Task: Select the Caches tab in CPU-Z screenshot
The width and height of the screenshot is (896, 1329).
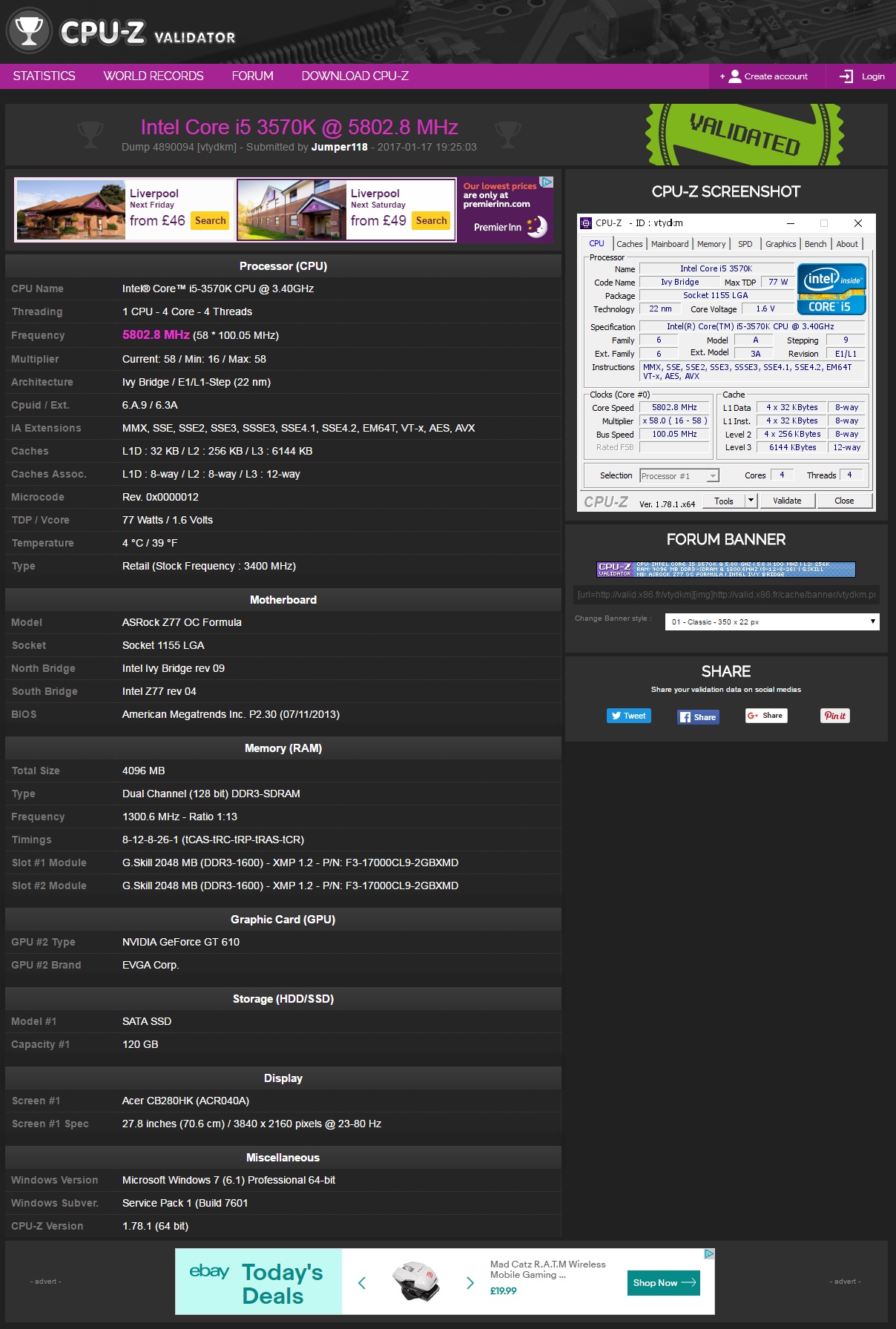Action: coord(629,244)
